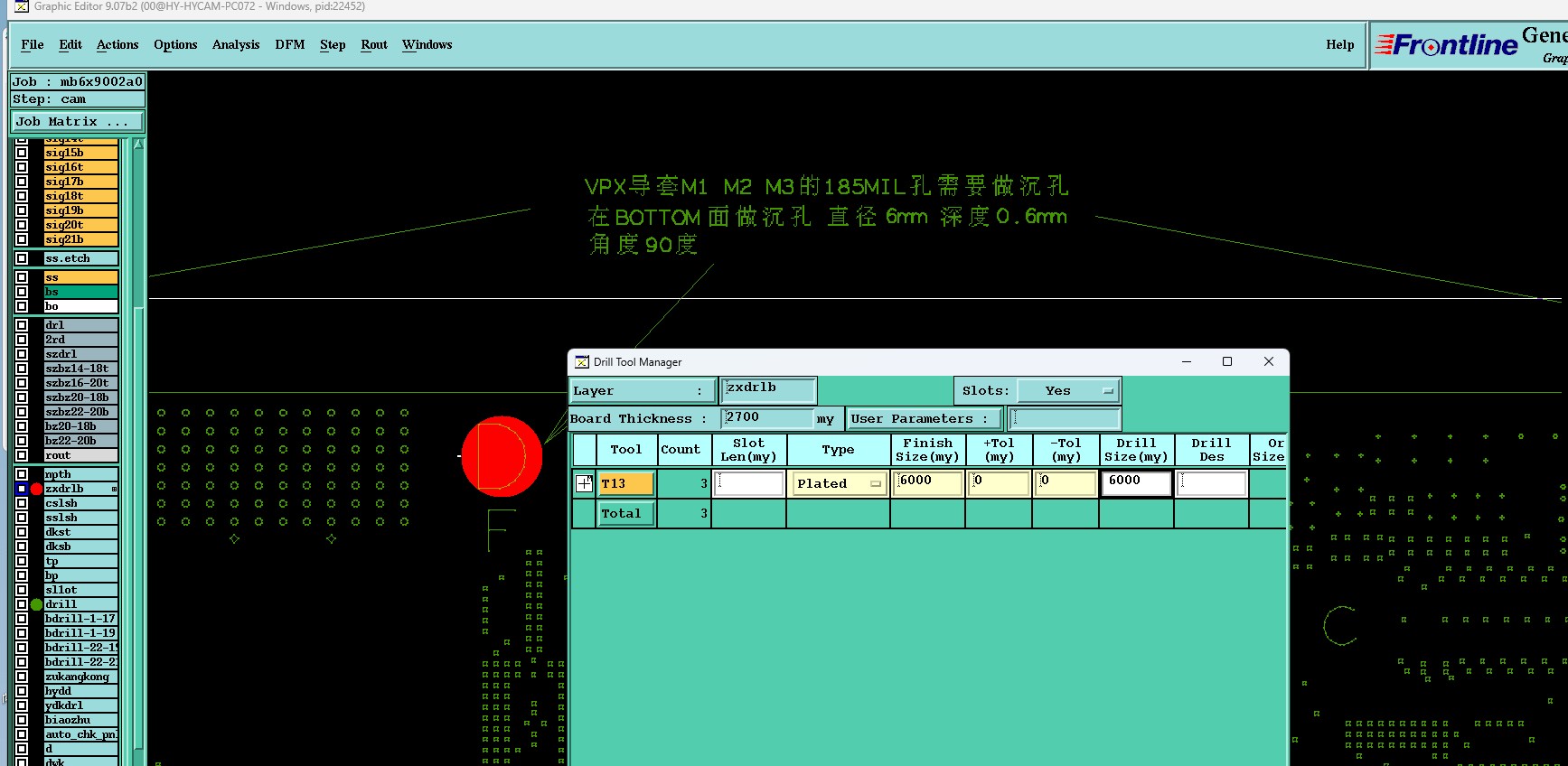Toggle the ss.etch layer checkbox
Image resolution: width=1568 pixels, height=766 pixels.
22,258
